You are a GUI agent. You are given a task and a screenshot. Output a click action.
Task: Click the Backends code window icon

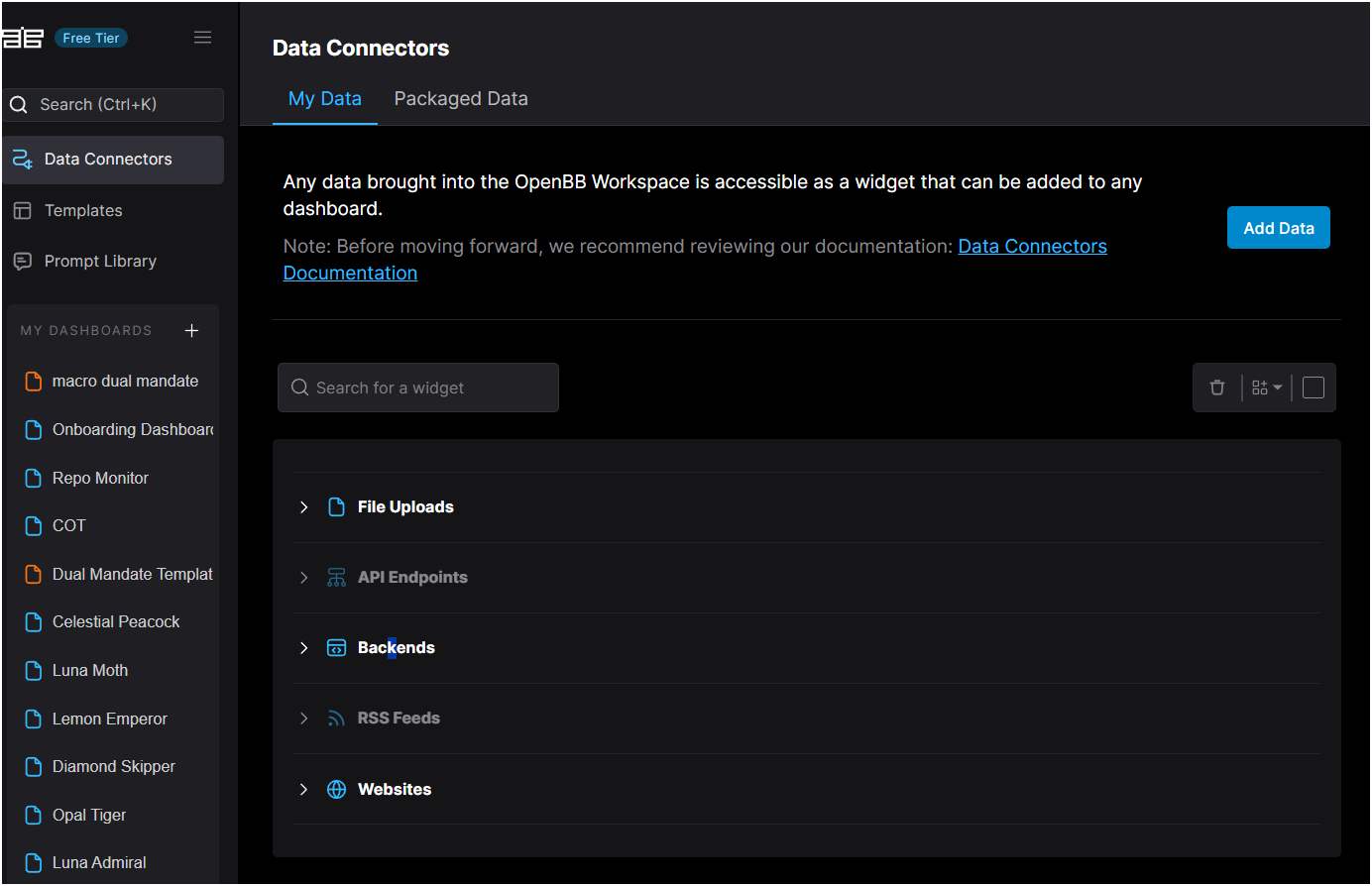coord(336,648)
